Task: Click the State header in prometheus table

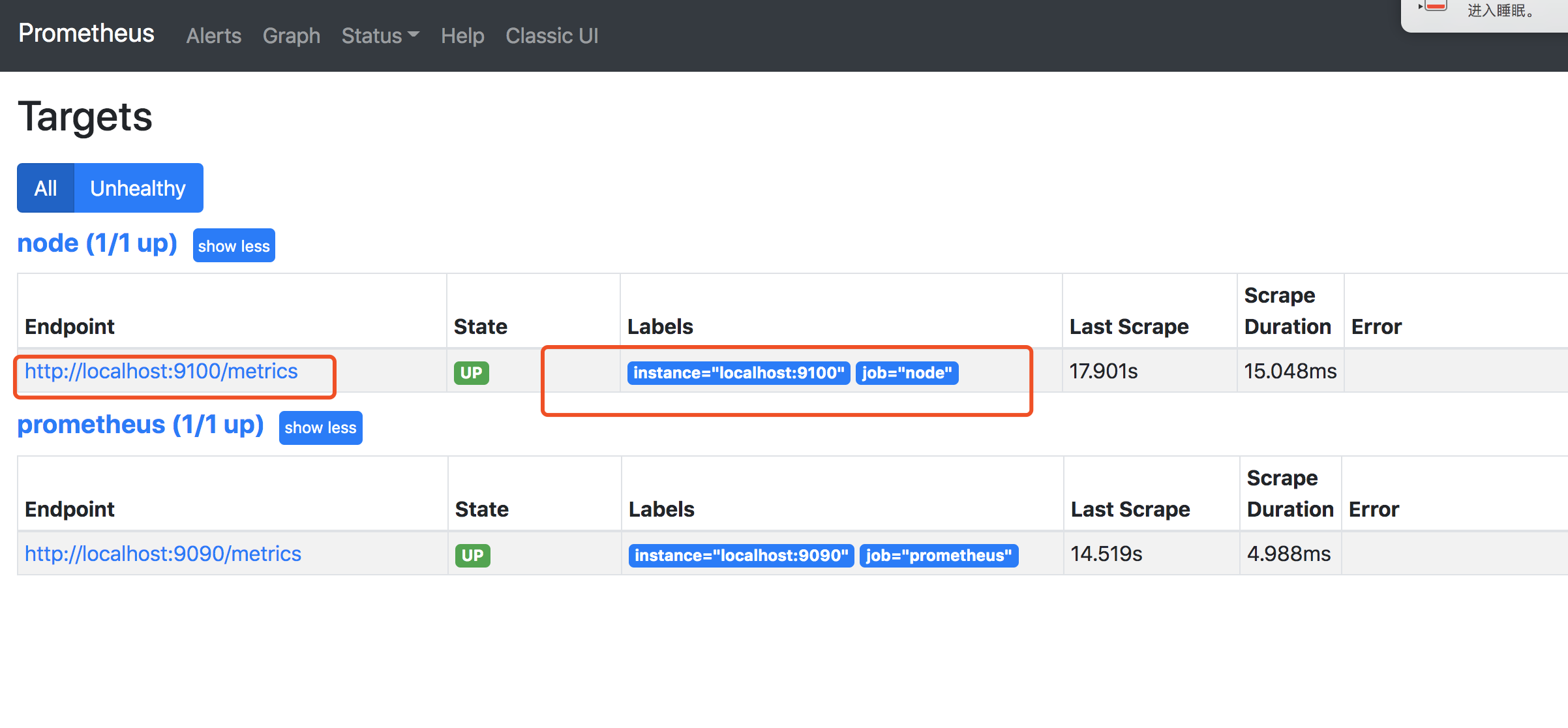Action: click(482, 509)
